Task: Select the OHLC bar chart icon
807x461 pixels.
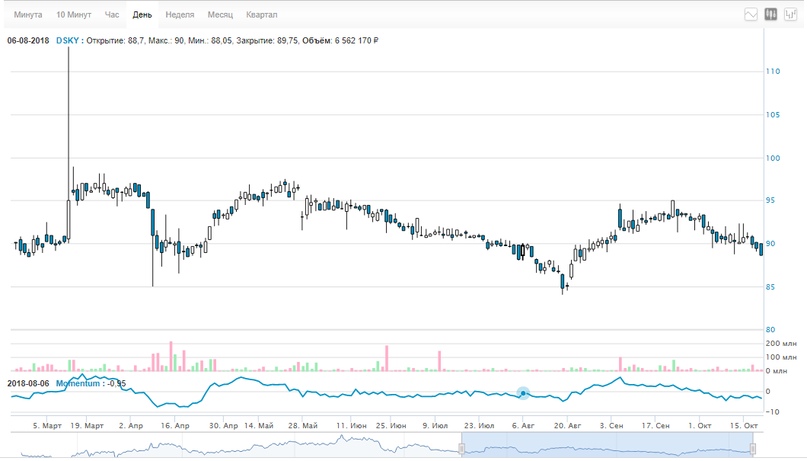Action: tap(791, 15)
